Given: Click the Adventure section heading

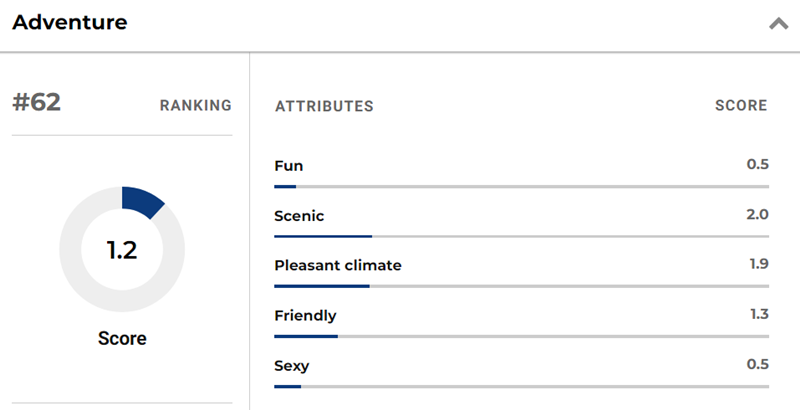Looking at the screenshot, I should (x=70, y=22).
